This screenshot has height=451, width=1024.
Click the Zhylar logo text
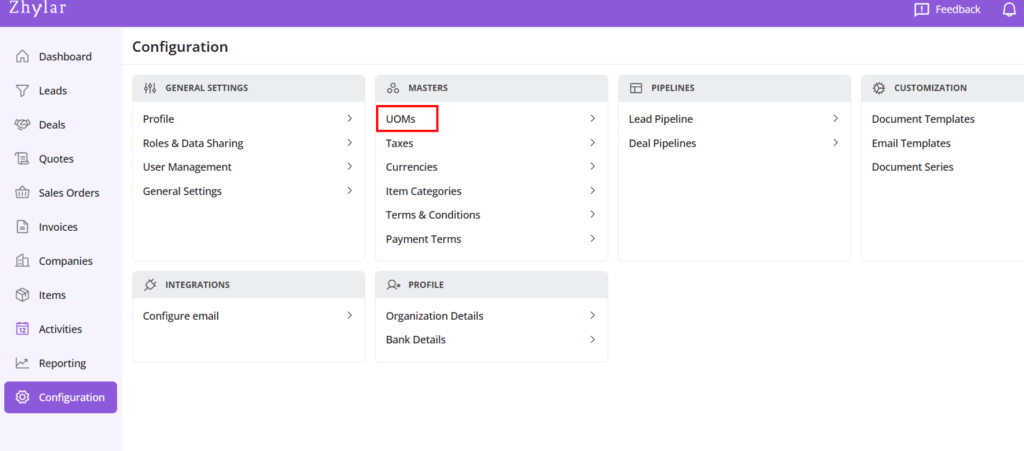click(x=36, y=8)
